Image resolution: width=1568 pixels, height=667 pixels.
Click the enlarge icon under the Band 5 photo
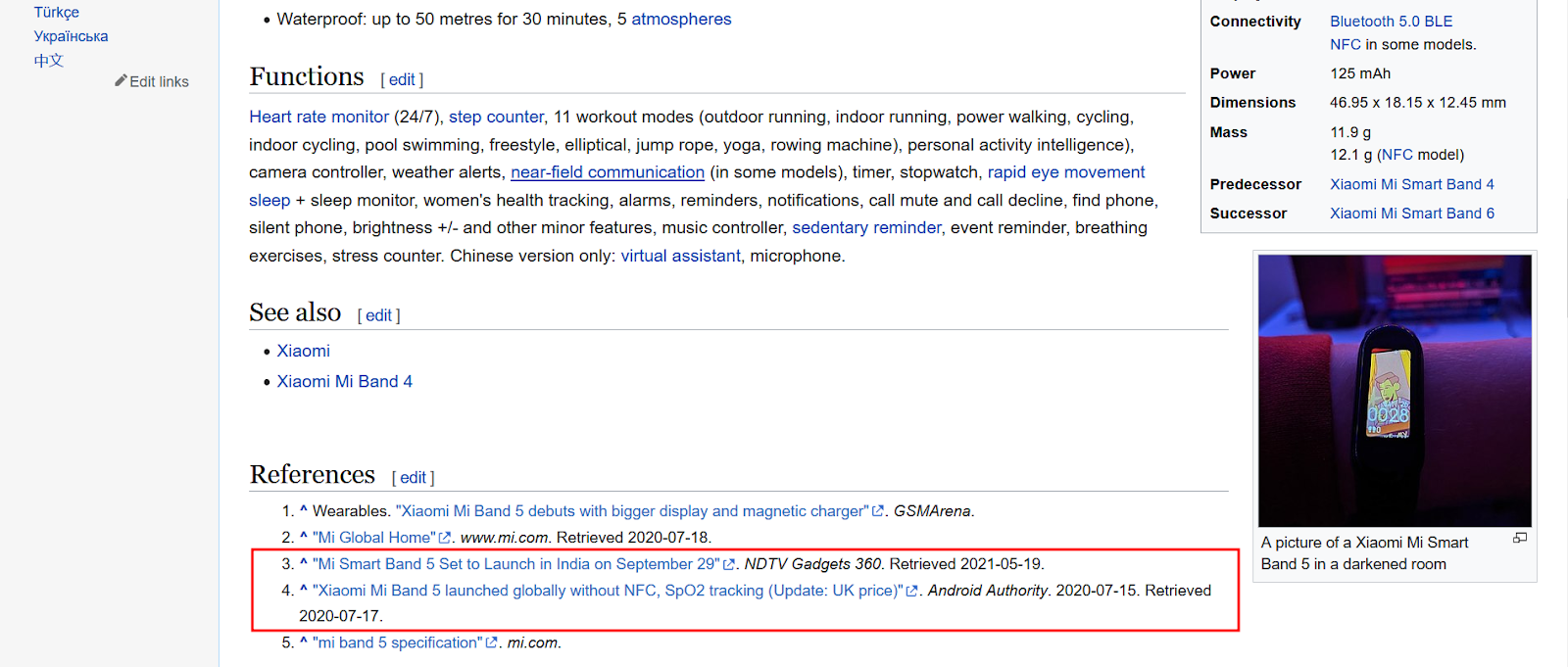[1520, 538]
